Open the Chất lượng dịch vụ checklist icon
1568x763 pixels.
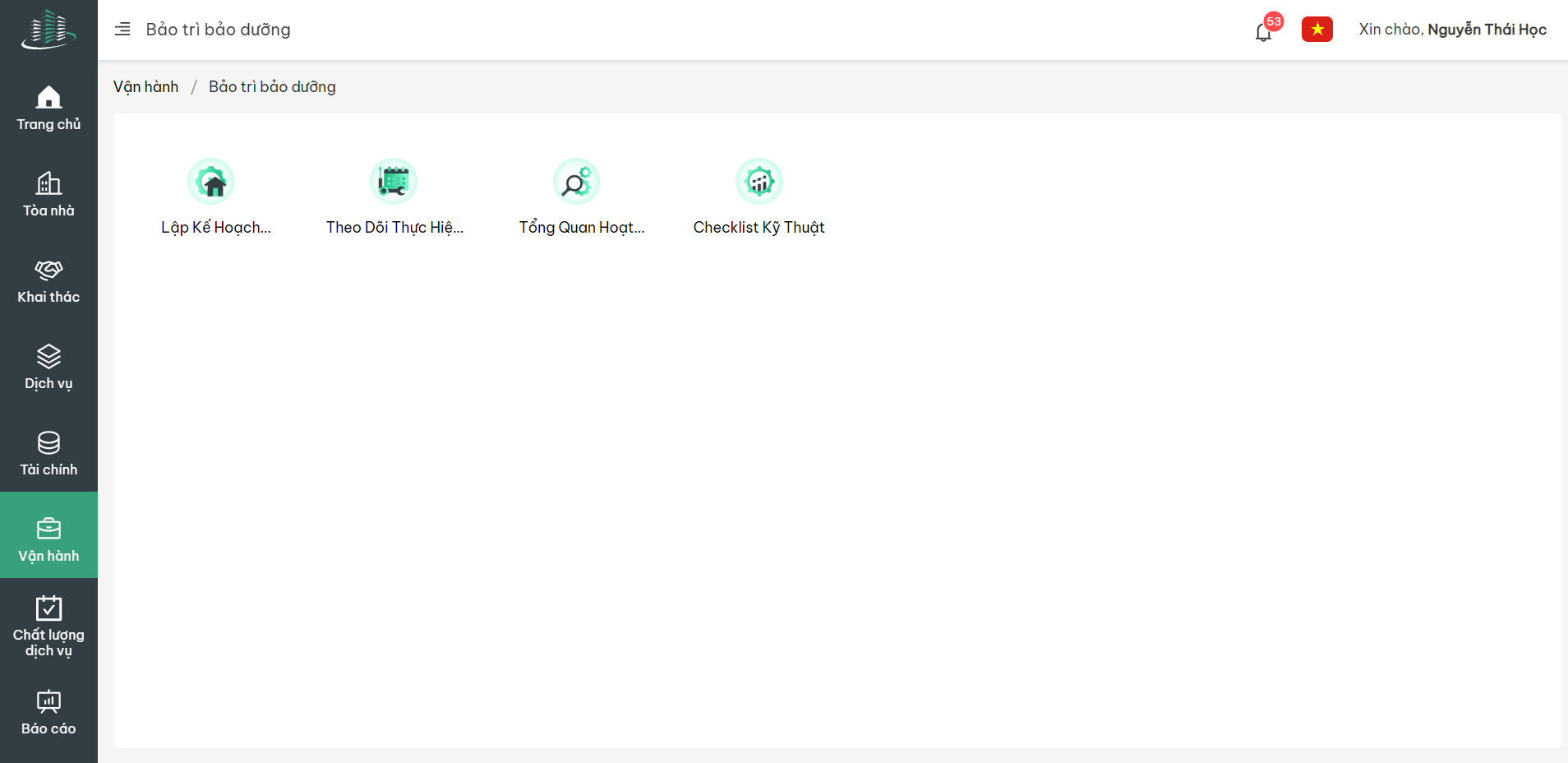48,608
